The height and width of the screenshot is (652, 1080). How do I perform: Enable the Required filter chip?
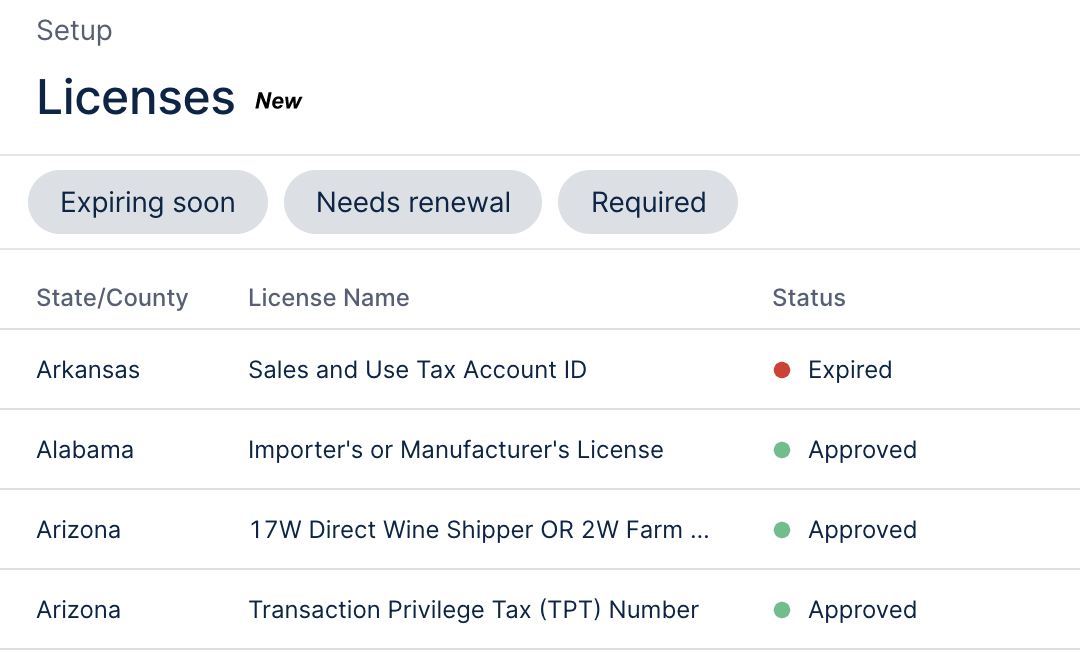click(x=648, y=202)
